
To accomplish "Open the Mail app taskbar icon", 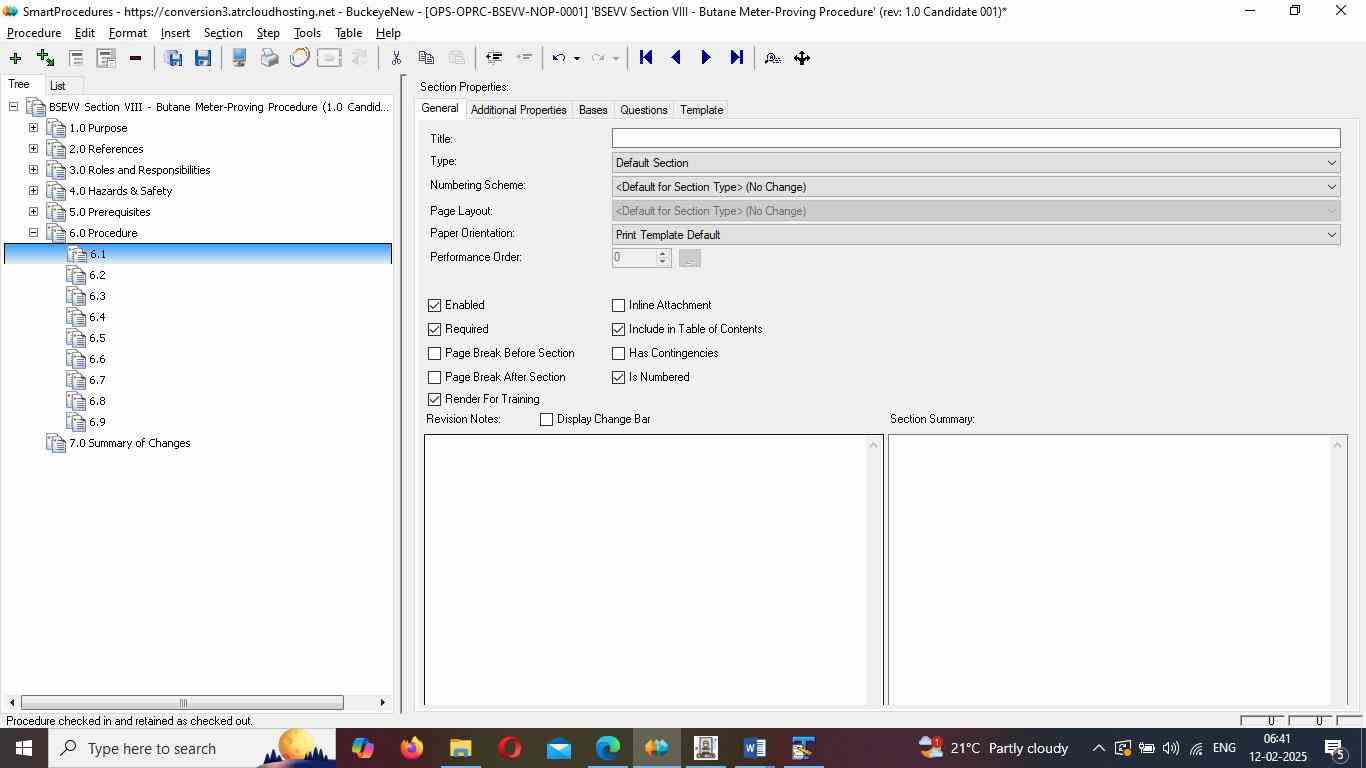I will (x=559, y=748).
